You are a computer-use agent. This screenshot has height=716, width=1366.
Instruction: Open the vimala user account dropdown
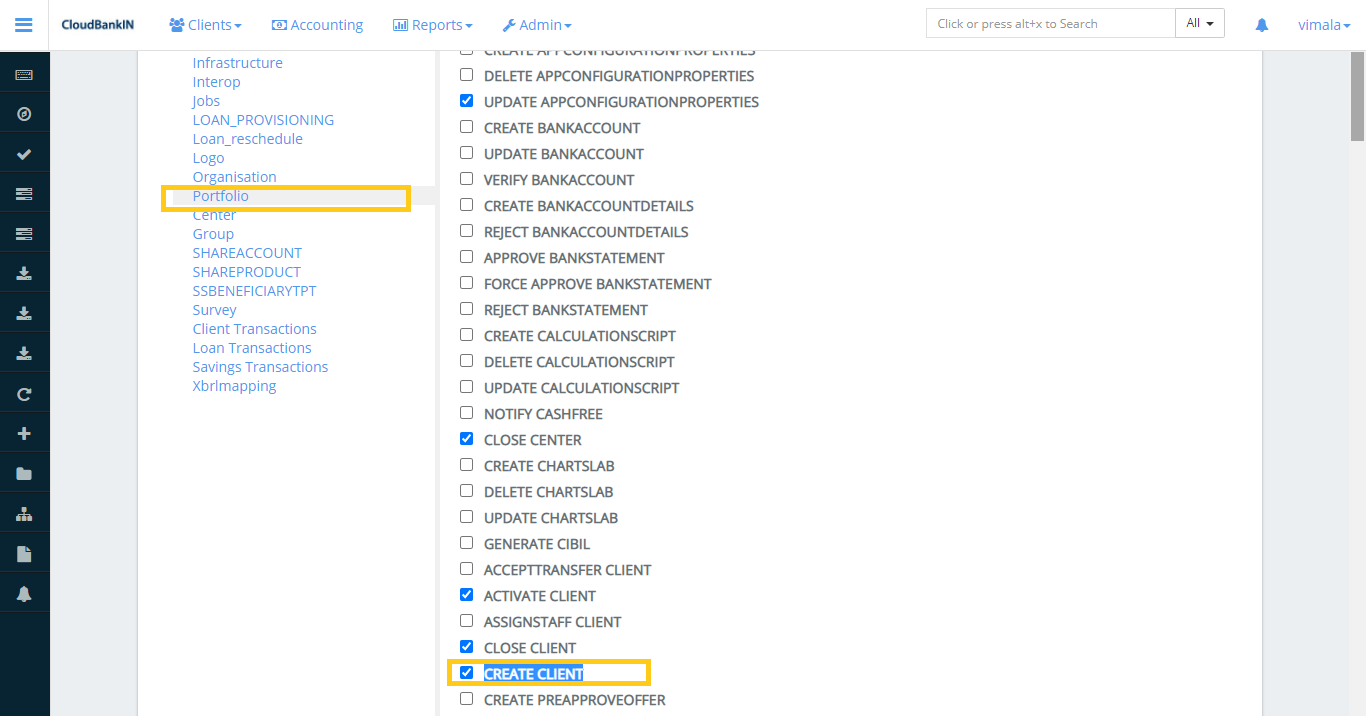(1324, 24)
